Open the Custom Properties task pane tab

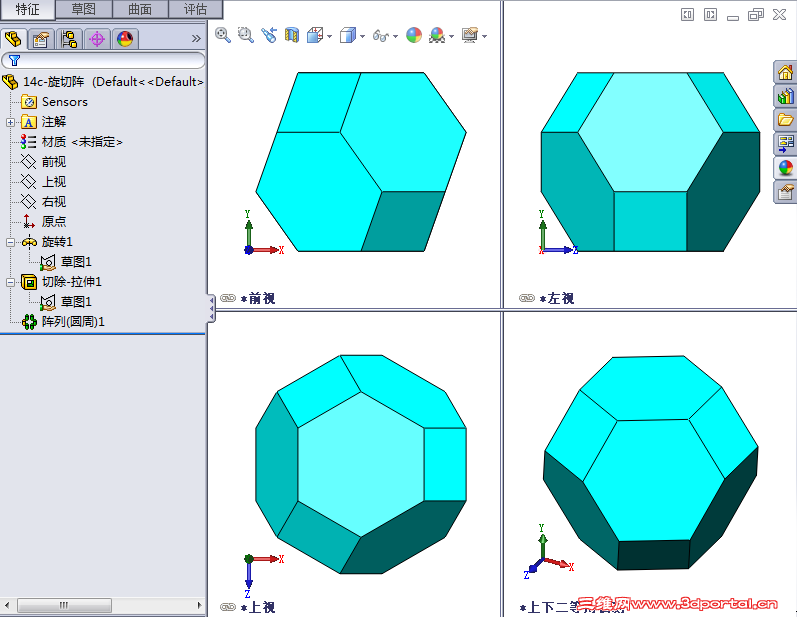click(785, 192)
